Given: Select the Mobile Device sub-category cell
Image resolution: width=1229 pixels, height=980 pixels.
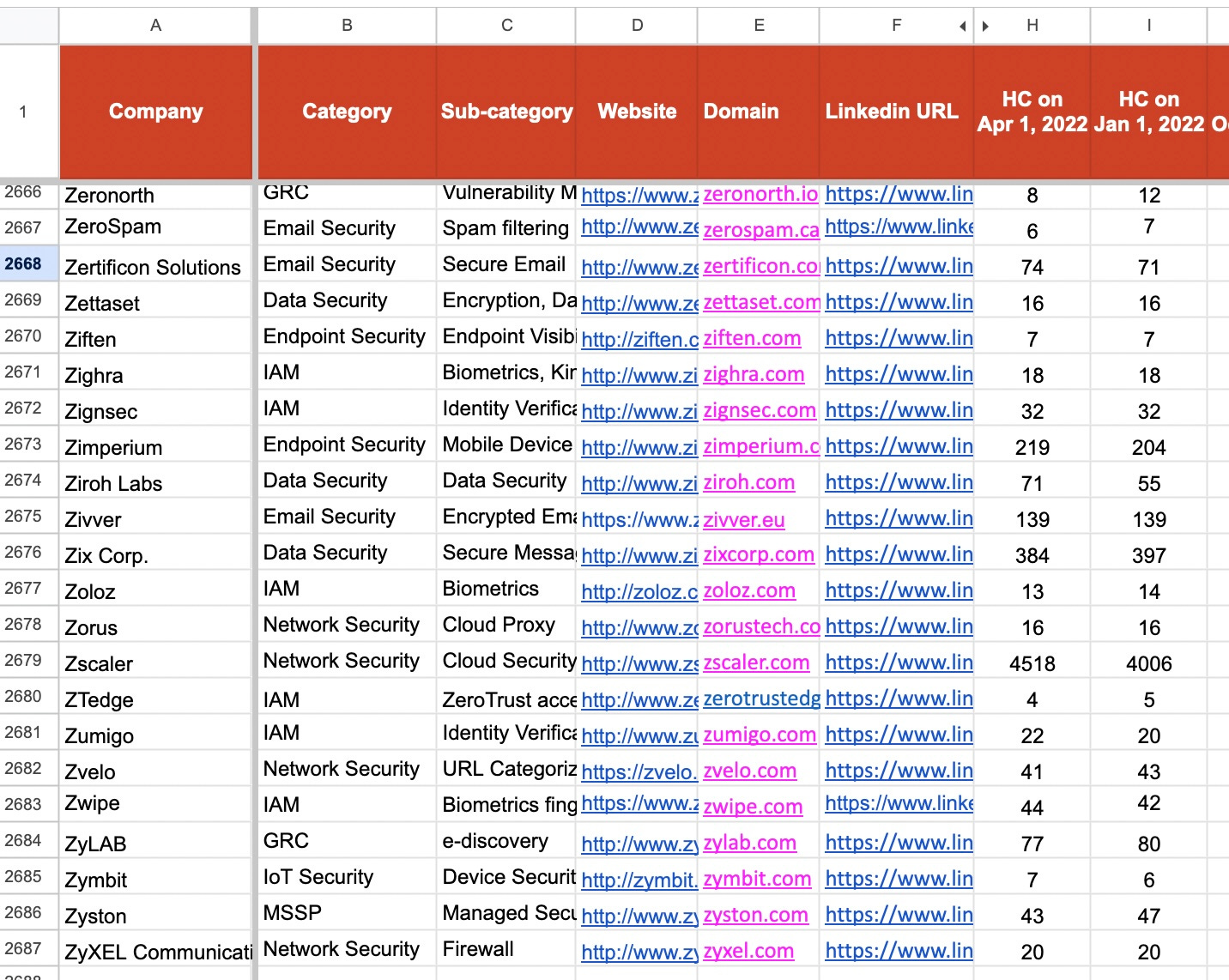Looking at the screenshot, I should (x=506, y=444).
